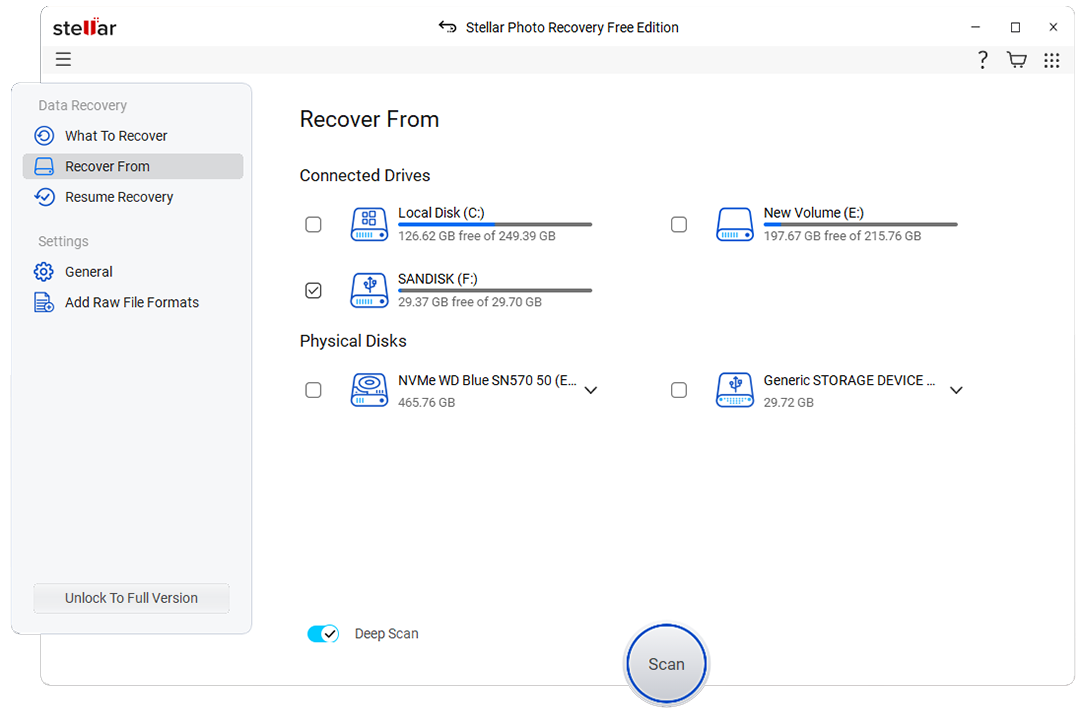
Task: Uncheck the SANDISK (F:) drive
Action: (x=313, y=290)
